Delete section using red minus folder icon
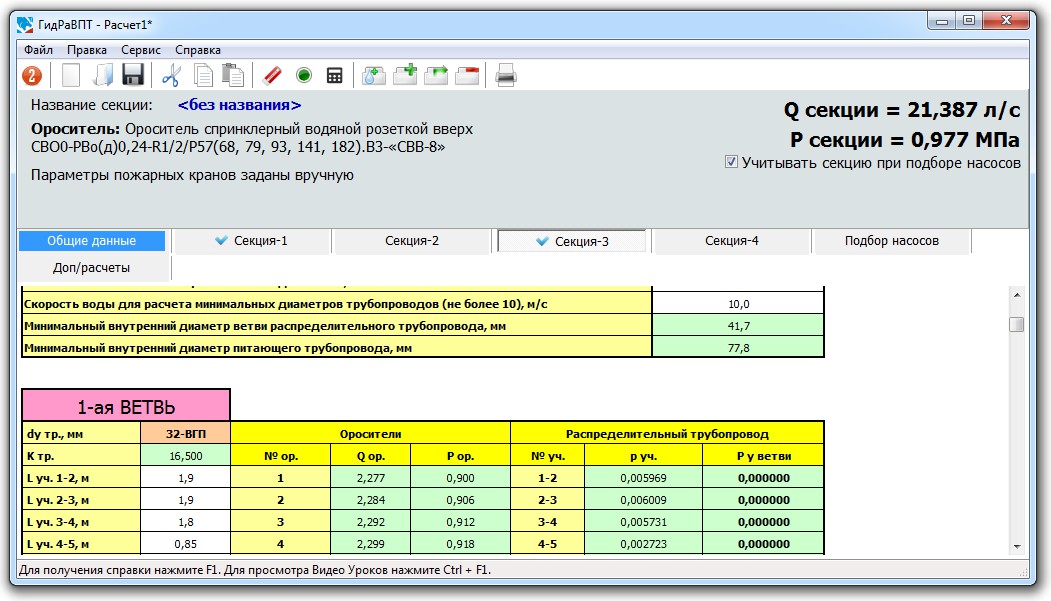Viewport: 1051px width, 601px height. 467,75
